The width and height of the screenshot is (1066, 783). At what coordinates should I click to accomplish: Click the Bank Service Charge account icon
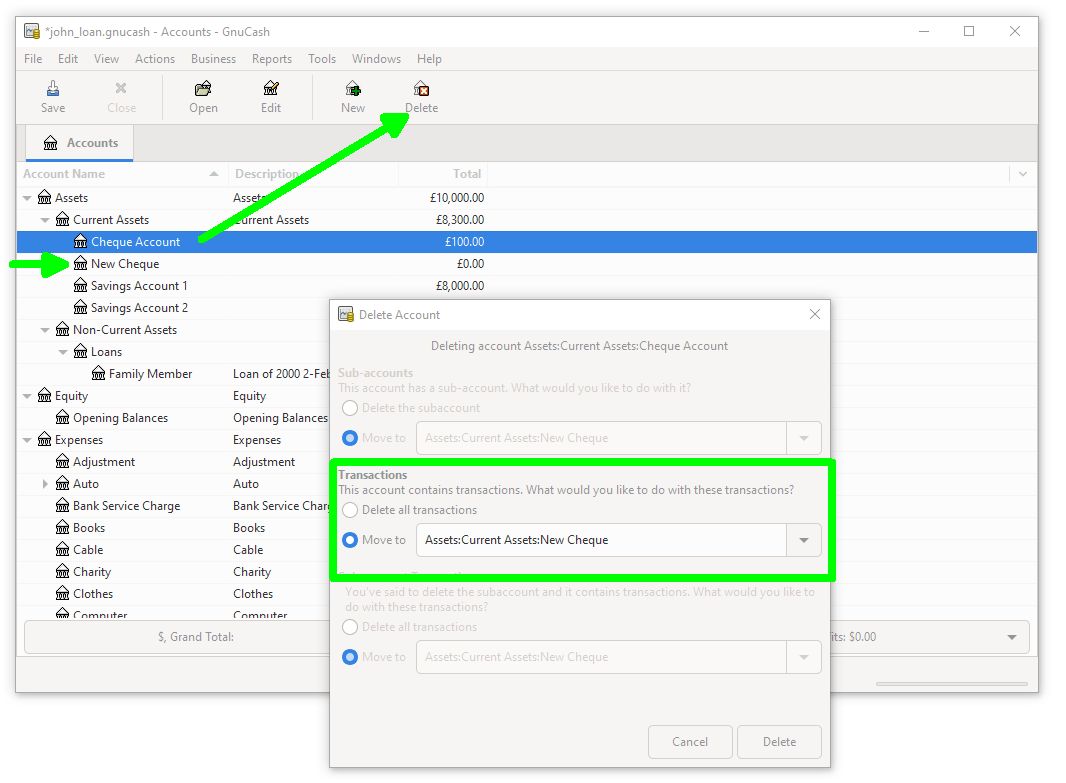(63, 506)
